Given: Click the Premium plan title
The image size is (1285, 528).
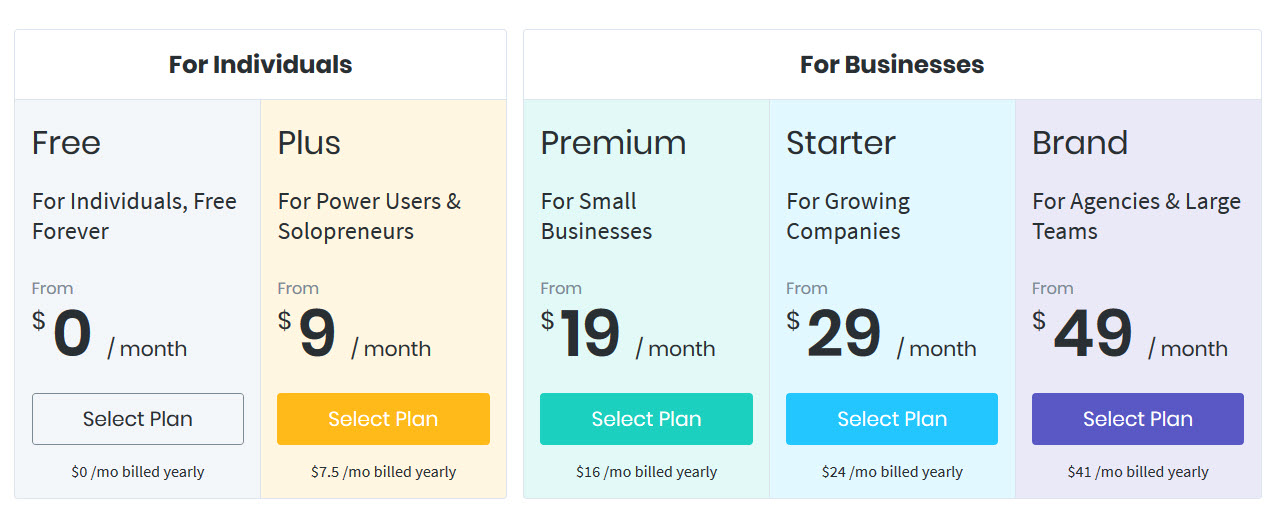Looking at the screenshot, I should pyautogui.click(x=613, y=143).
